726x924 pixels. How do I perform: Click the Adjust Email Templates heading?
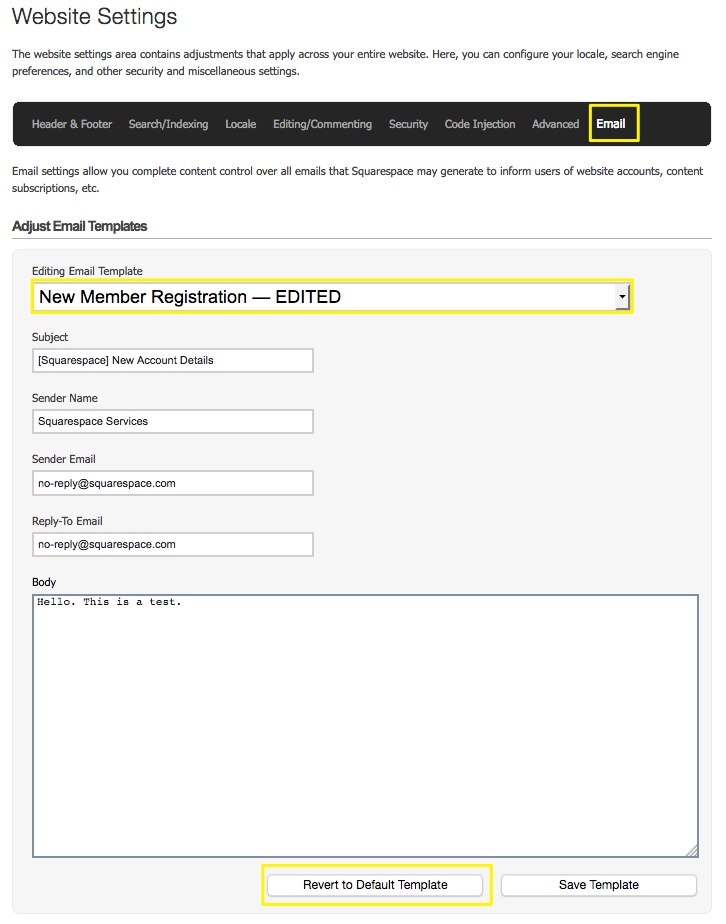click(80, 226)
